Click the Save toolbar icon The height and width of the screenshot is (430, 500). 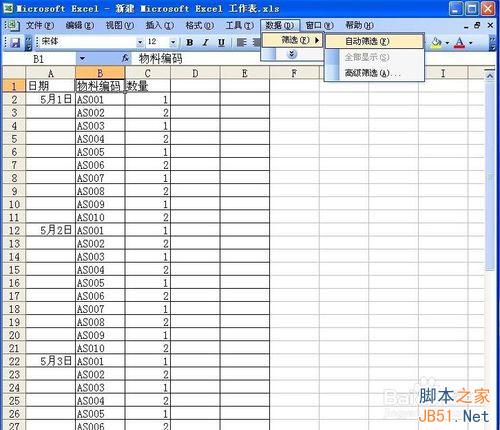tap(15, 43)
